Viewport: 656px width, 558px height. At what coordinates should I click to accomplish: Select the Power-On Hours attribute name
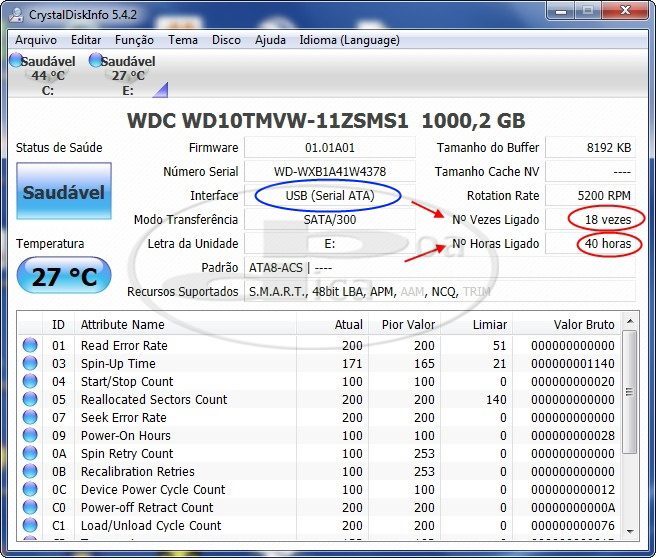point(126,435)
